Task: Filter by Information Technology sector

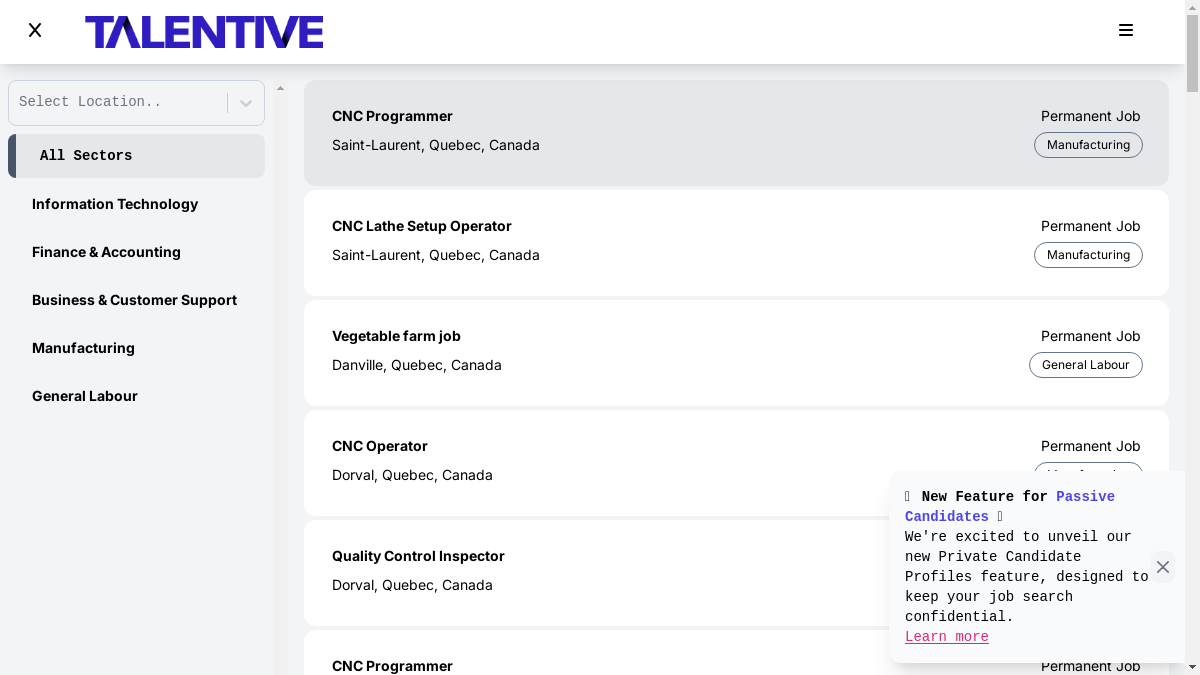Action: point(115,204)
